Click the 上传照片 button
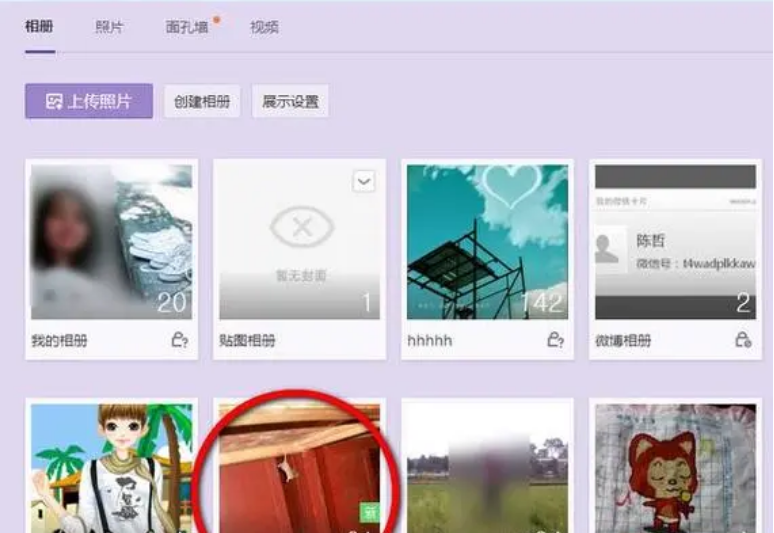774x533 pixels. click(89, 102)
